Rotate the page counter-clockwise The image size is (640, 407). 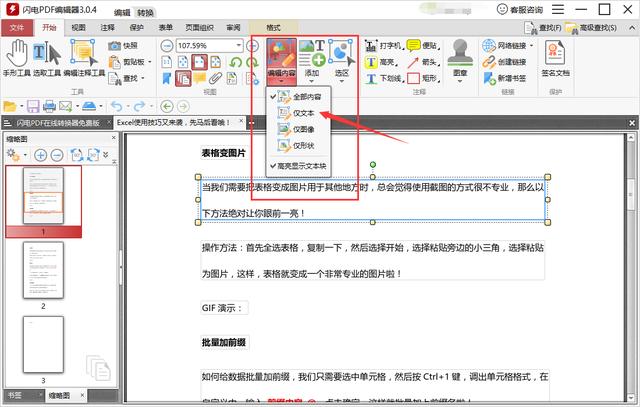(236, 62)
